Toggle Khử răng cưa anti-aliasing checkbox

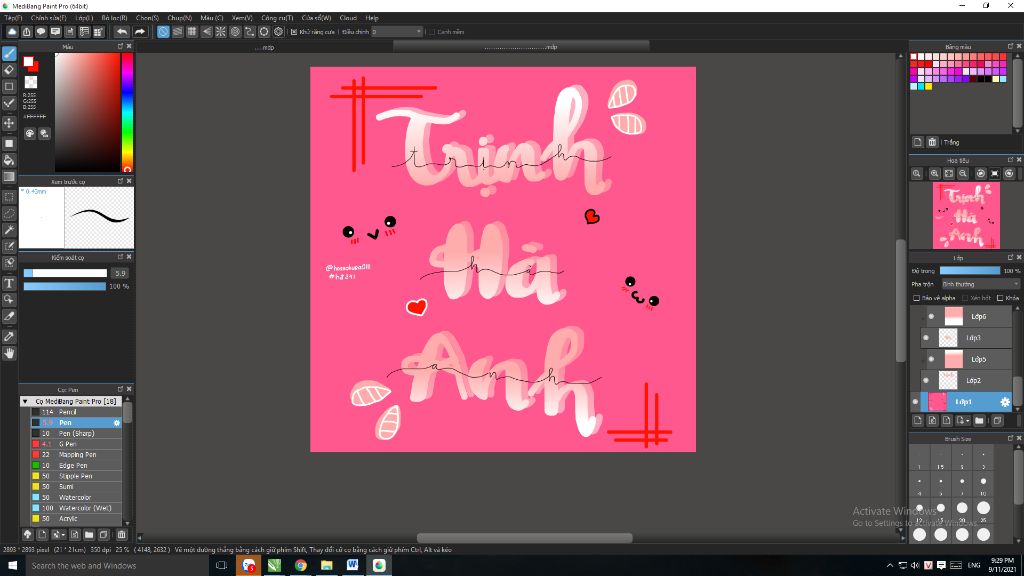(x=294, y=31)
